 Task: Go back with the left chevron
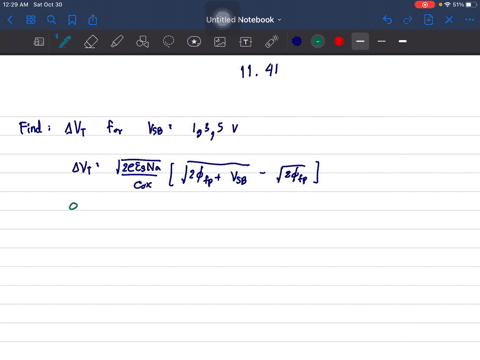(x=10, y=20)
